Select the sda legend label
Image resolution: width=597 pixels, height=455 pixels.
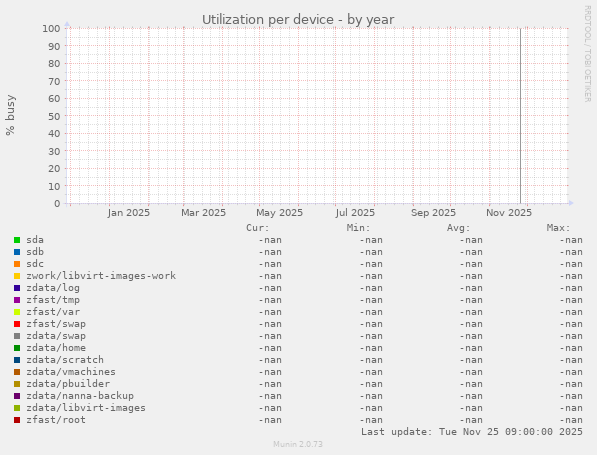(x=35, y=240)
